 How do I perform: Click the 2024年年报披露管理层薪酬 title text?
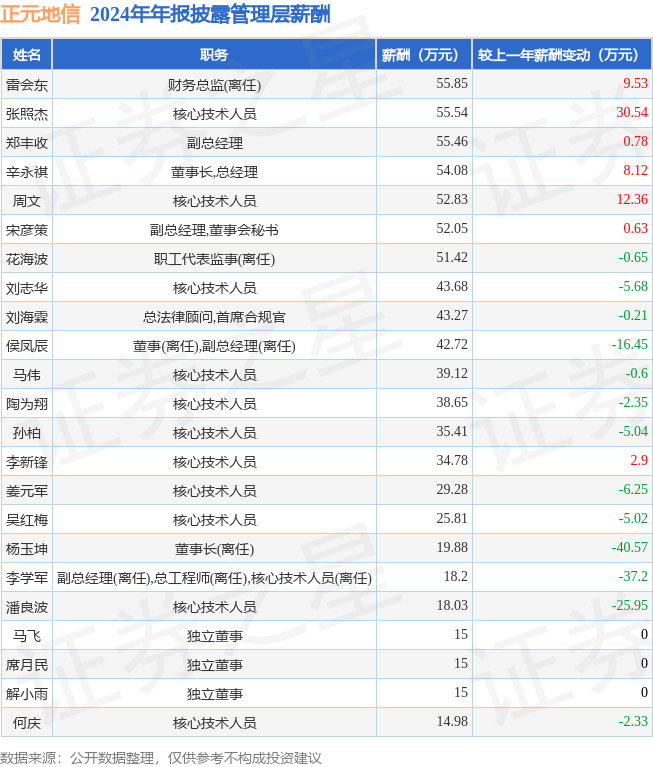coord(210,14)
